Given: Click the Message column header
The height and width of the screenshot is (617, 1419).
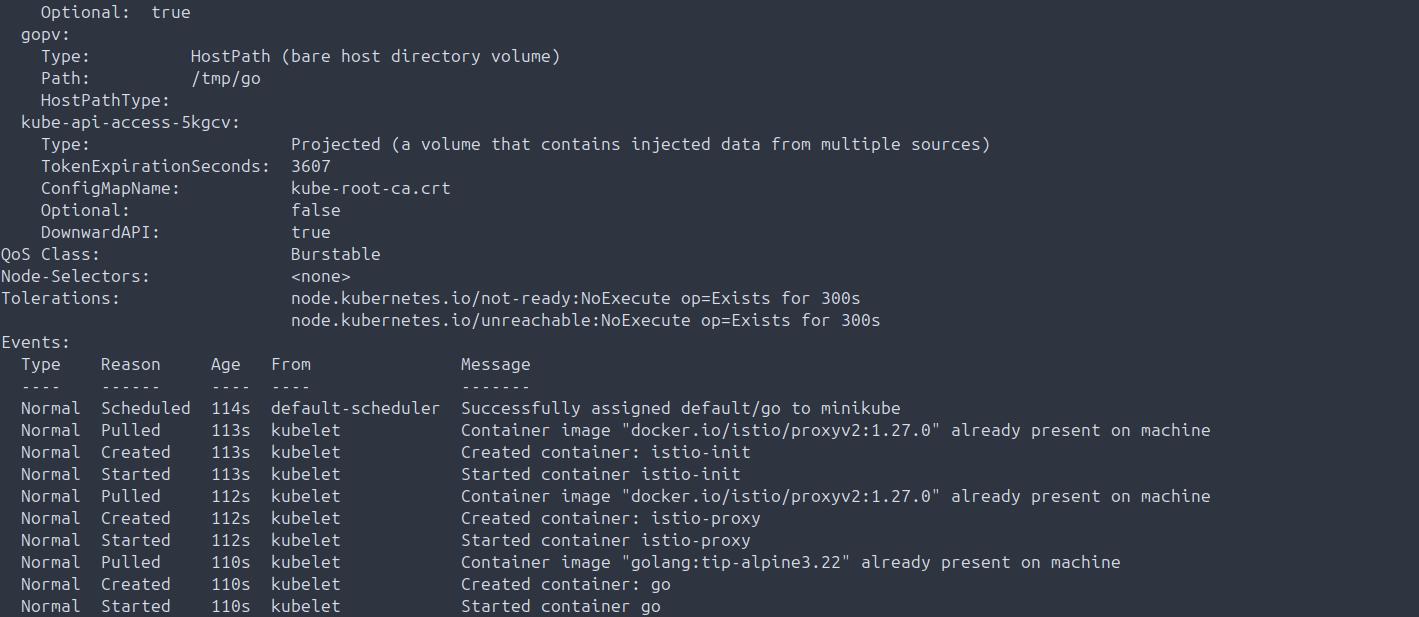Looking at the screenshot, I should click(x=495, y=364).
